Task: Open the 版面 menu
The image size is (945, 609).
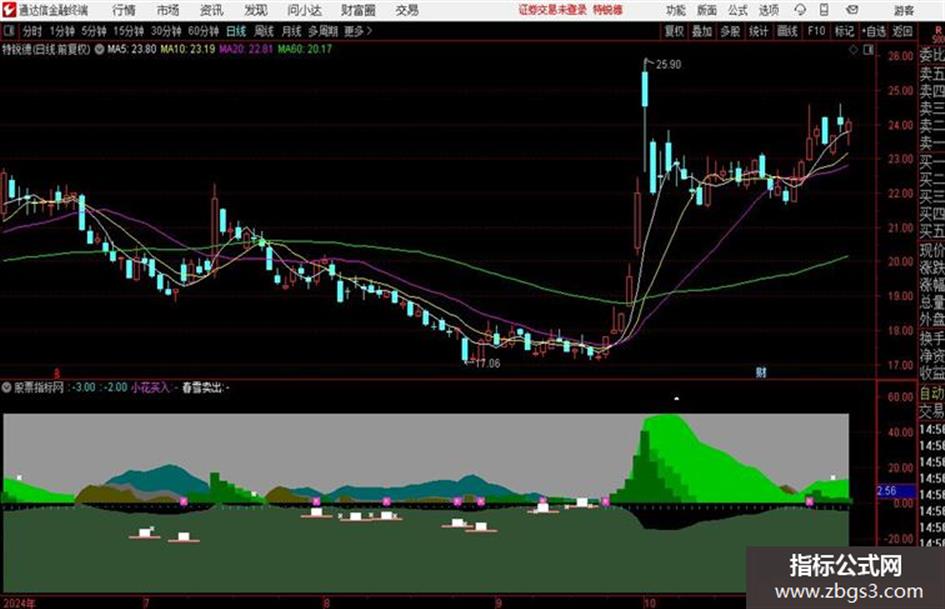Action: (x=707, y=10)
